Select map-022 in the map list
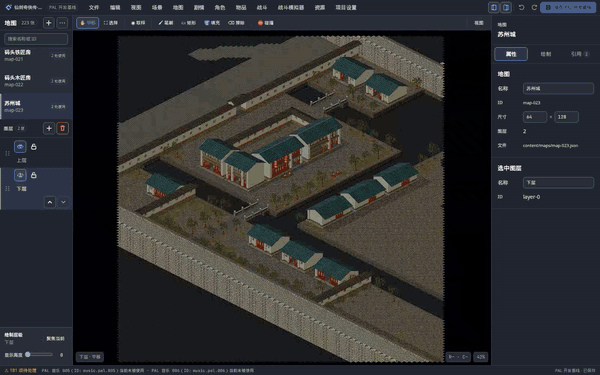The height and width of the screenshot is (375, 600). pos(36,81)
